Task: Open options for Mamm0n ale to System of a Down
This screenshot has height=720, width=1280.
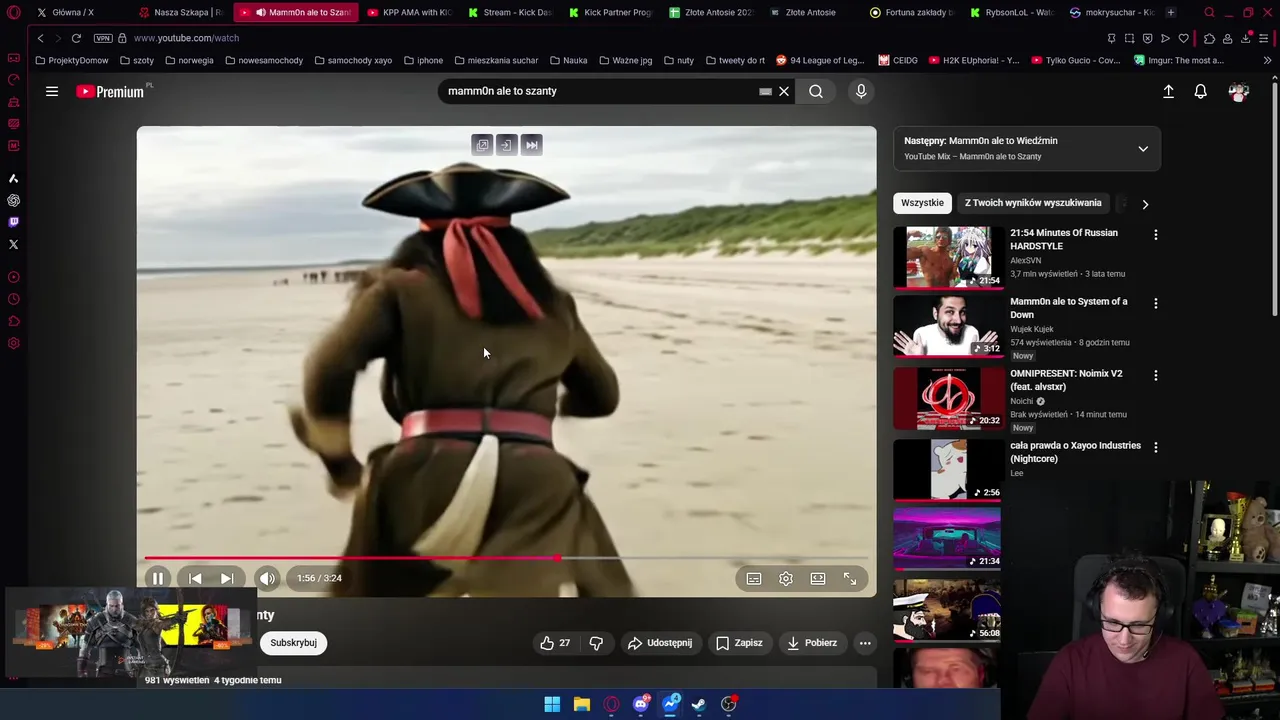Action: (x=1156, y=303)
